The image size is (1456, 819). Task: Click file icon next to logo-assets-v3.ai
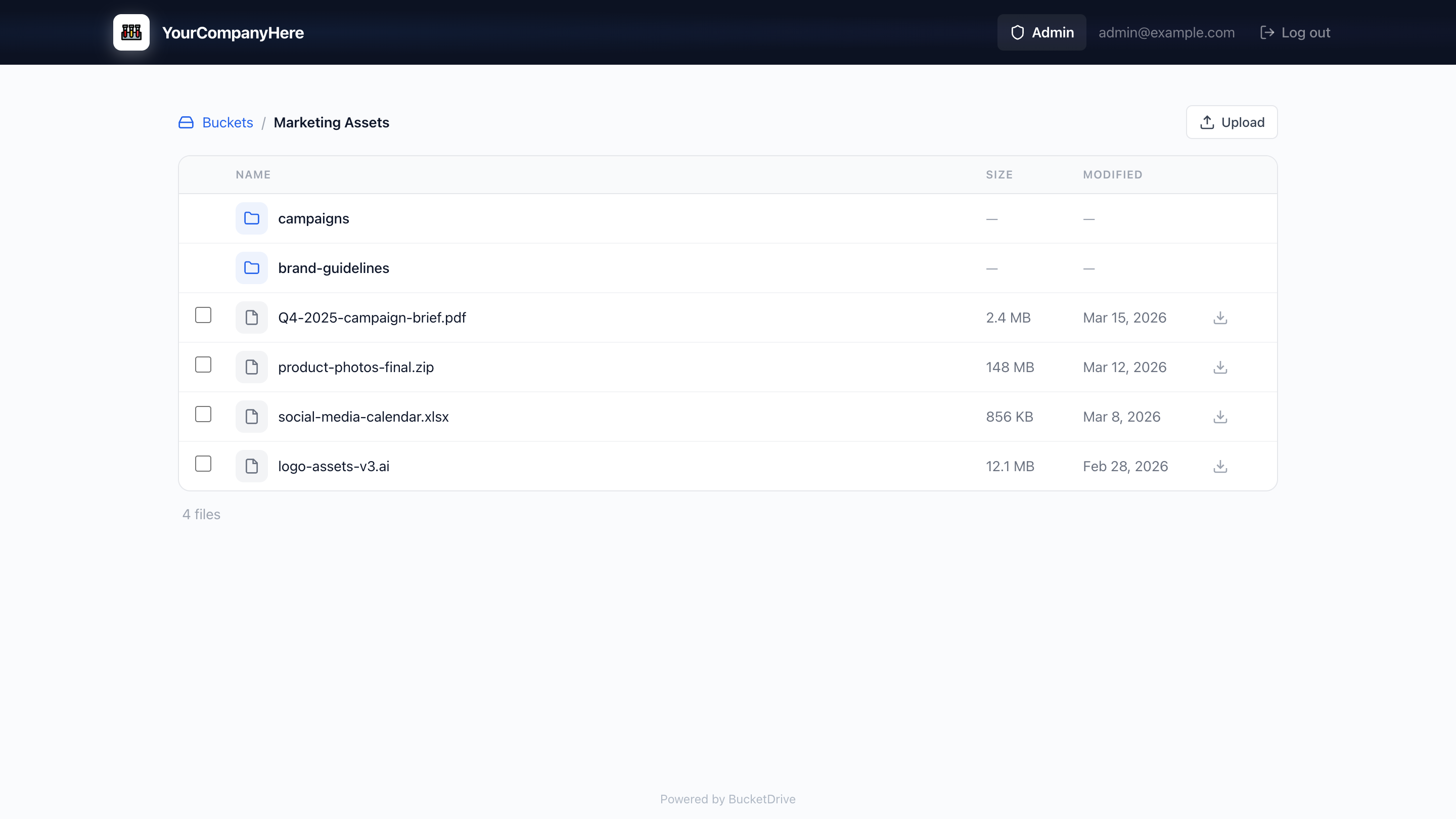coord(252,466)
